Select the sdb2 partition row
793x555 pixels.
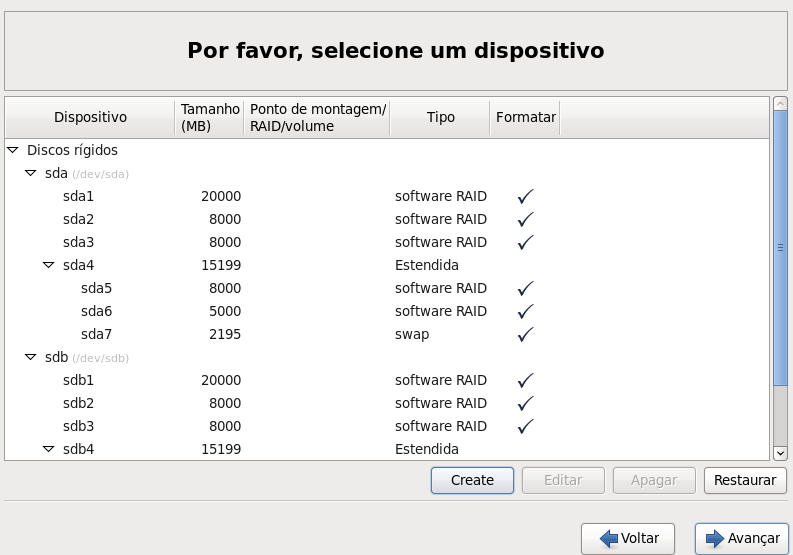[387, 403]
